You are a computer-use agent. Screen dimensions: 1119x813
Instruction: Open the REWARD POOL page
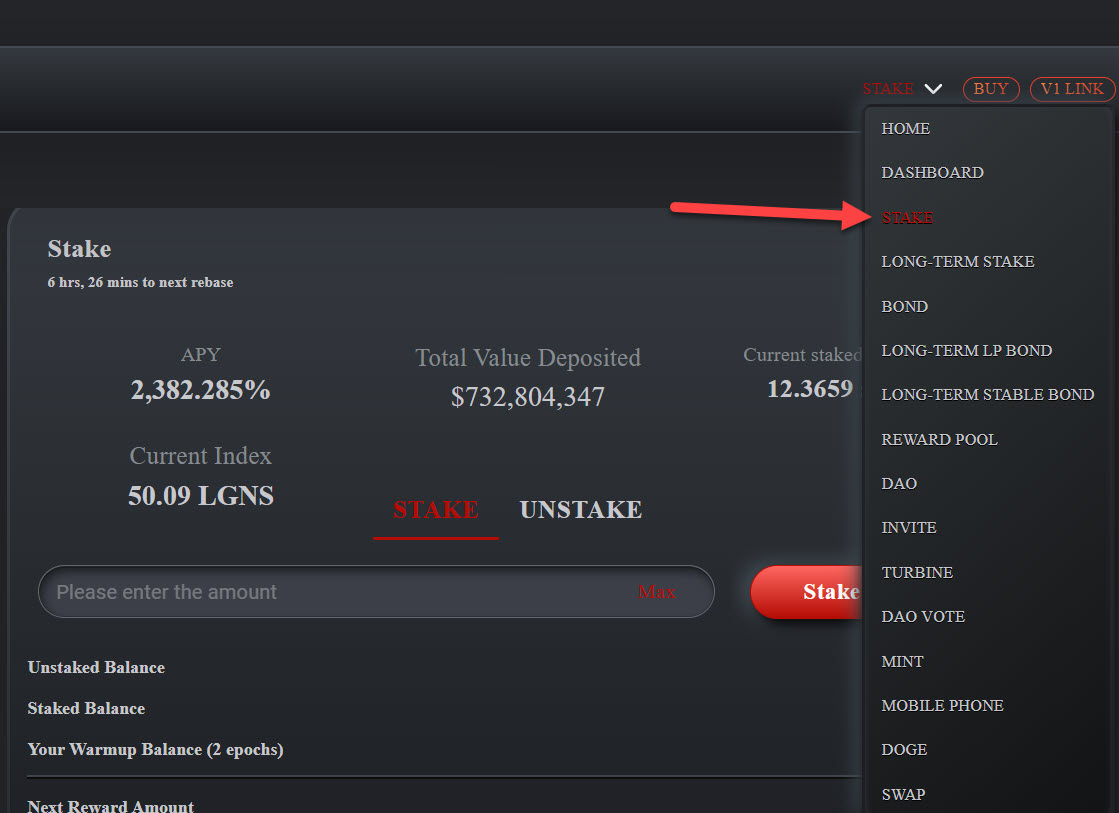coord(939,440)
